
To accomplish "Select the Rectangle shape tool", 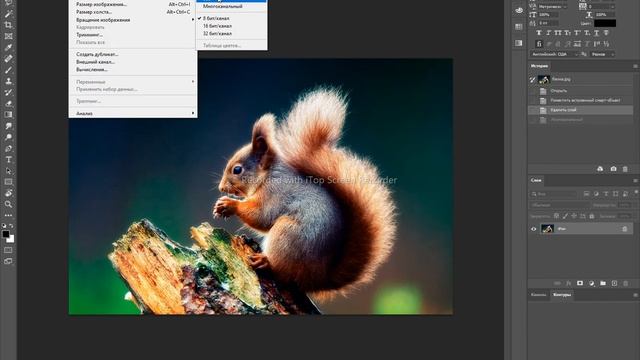I will 8,182.
